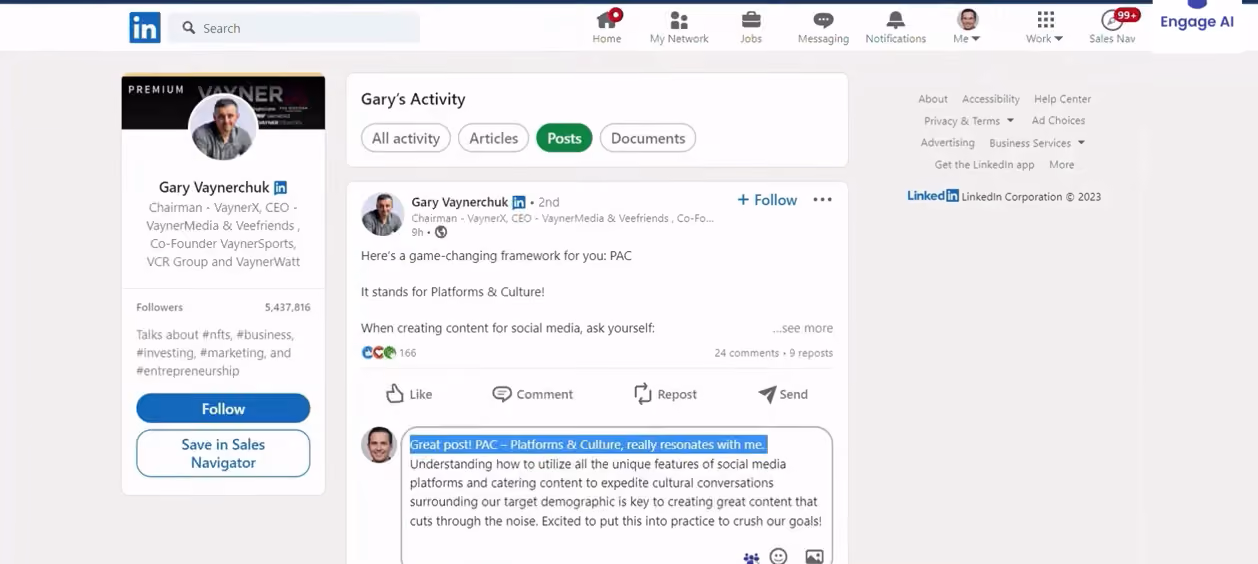Click the commenter's avatar photo
1258x564 pixels.
coord(379,445)
